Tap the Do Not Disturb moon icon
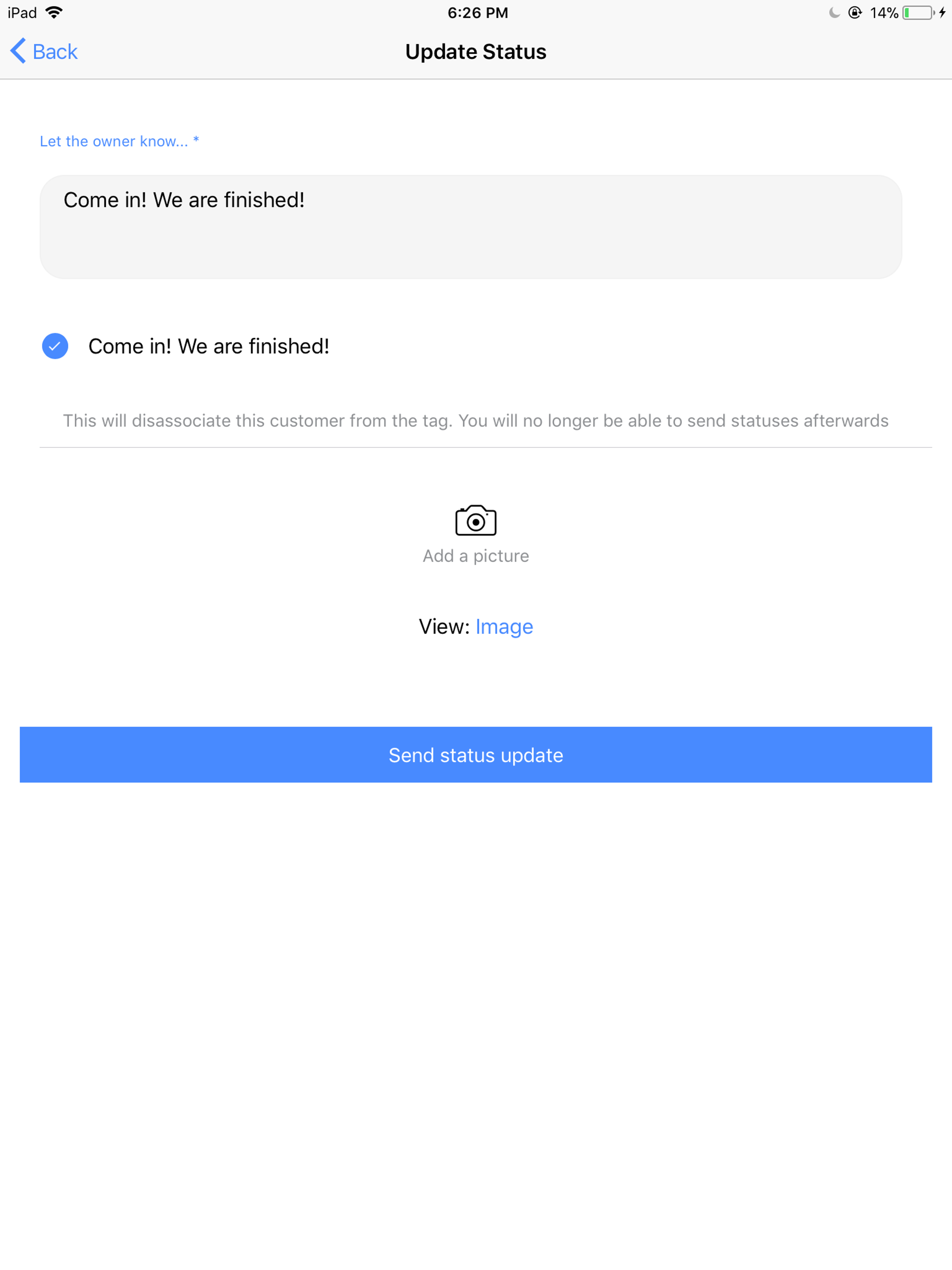 834,12
